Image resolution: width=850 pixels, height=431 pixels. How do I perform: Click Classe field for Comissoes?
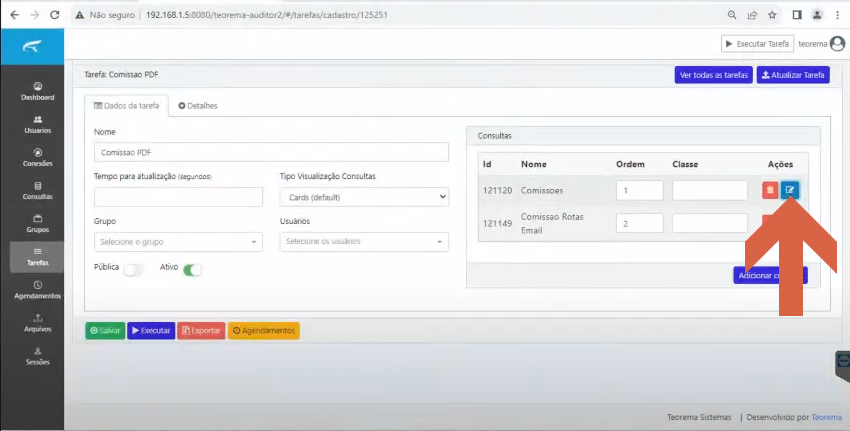[710, 190]
